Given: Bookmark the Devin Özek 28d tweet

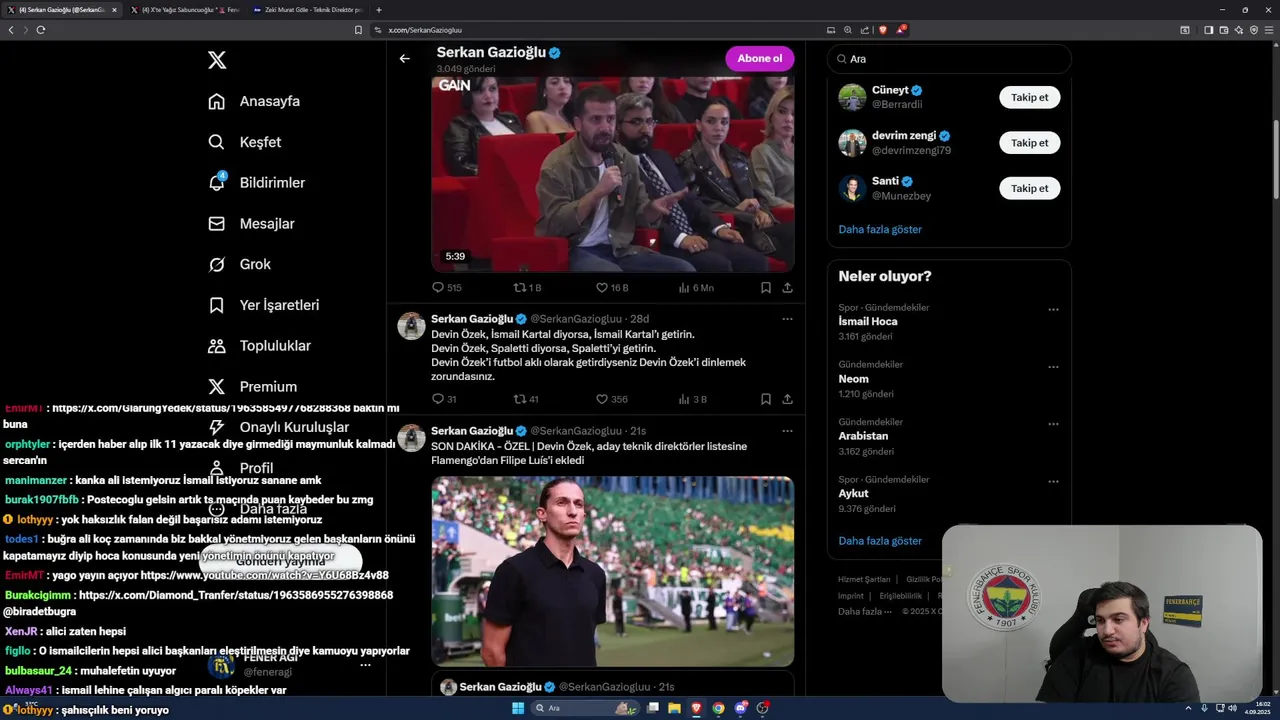Looking at the screenshot, I should [x=765, y=399].
